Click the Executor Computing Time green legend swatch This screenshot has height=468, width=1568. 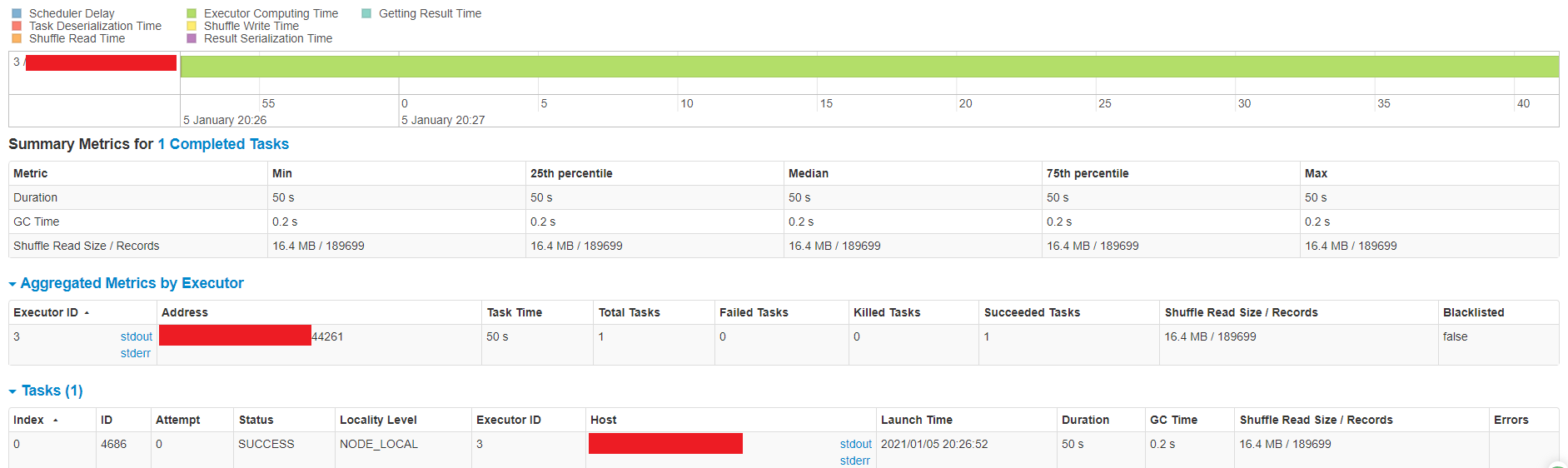[192, 13]
